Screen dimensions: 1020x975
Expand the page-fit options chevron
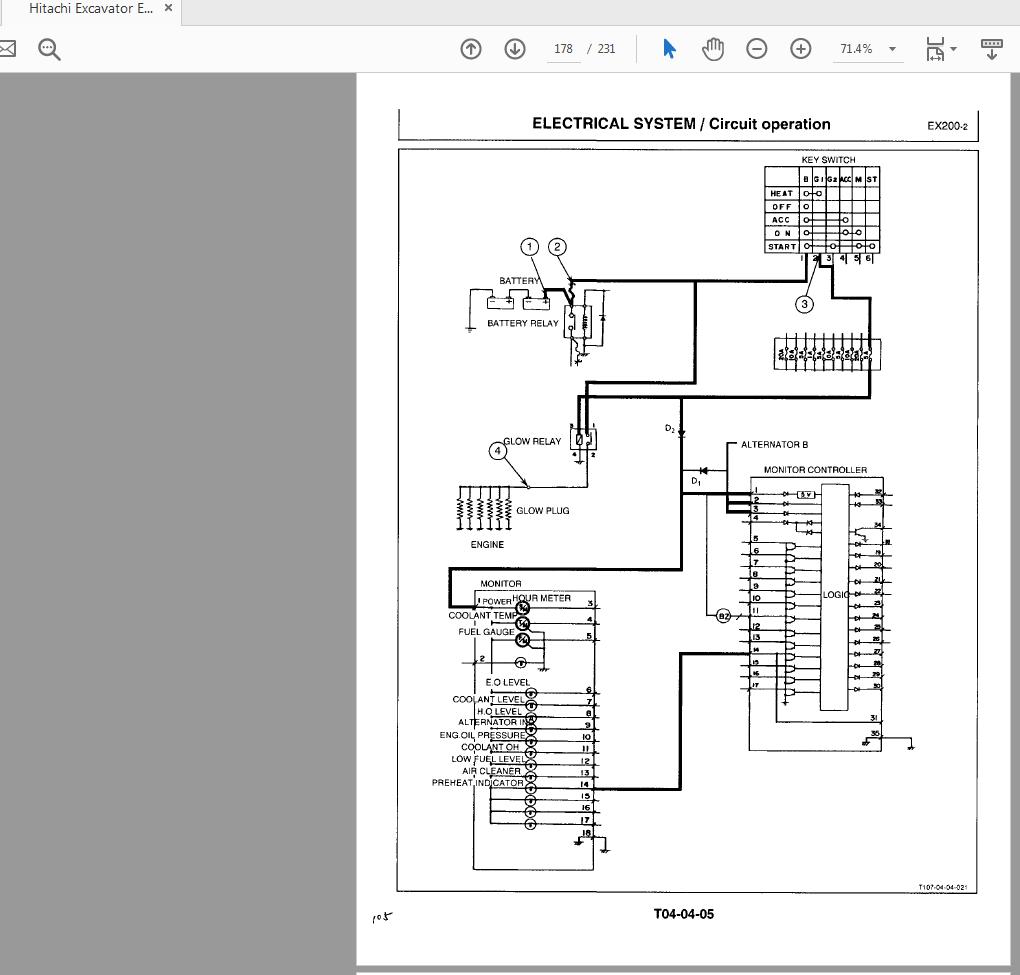[954, 48]
